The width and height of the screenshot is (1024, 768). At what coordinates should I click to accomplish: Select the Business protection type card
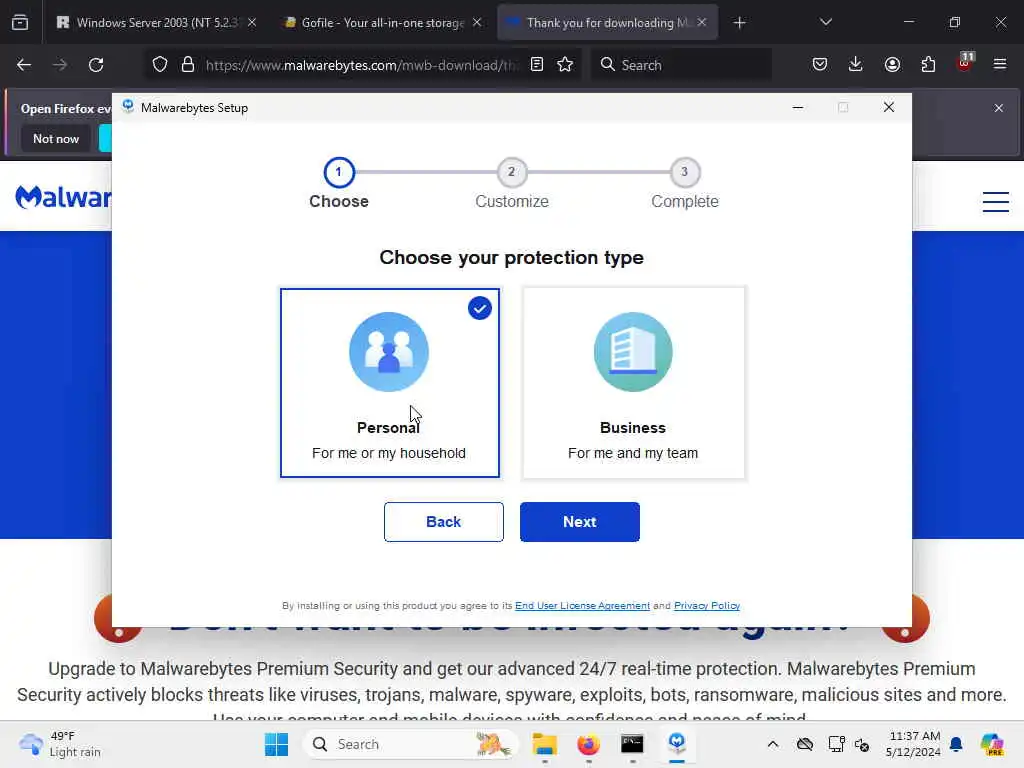click(x=633, y=383)
